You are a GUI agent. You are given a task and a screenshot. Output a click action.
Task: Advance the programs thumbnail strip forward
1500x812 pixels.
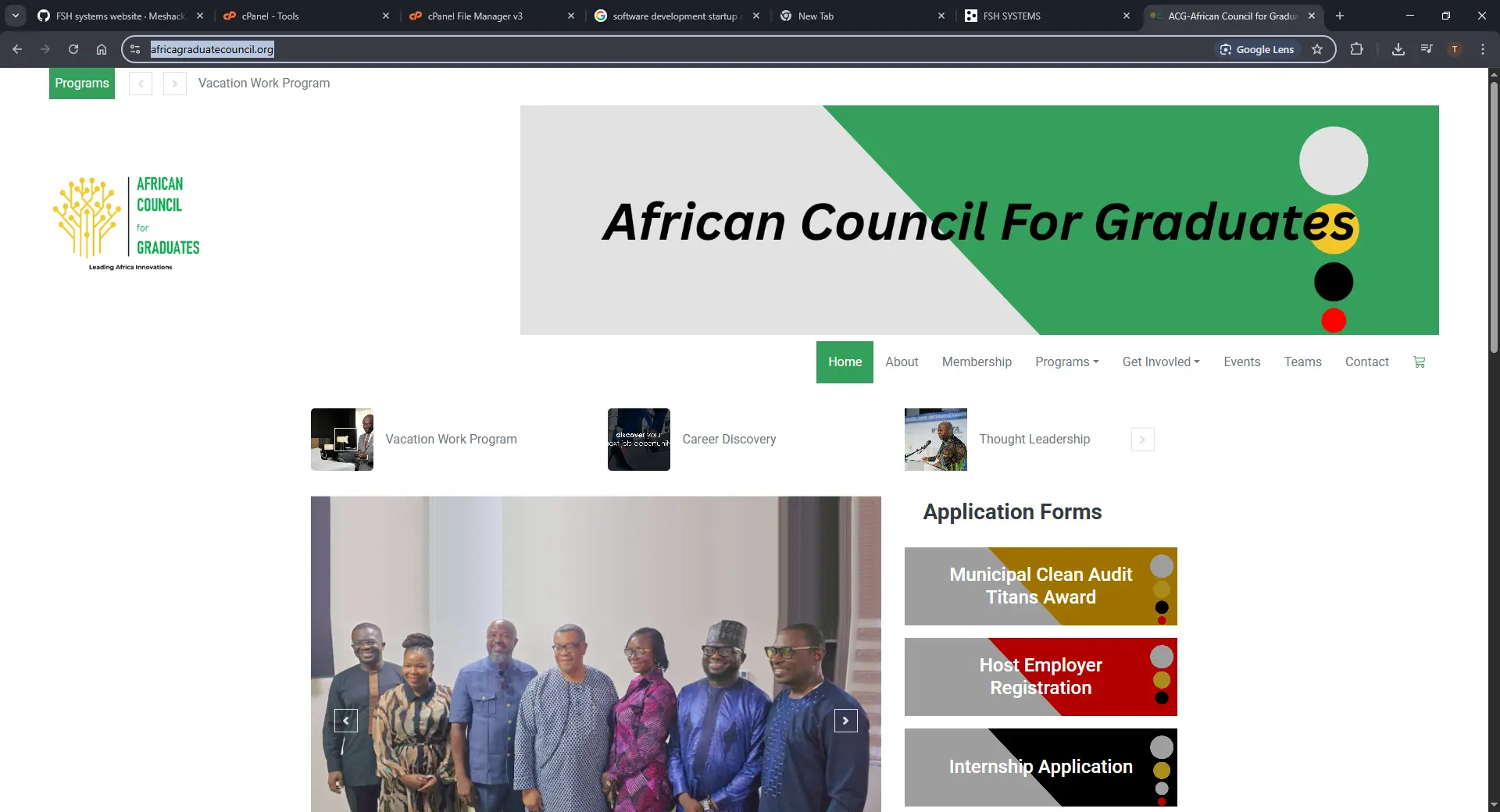(1142, 440)
